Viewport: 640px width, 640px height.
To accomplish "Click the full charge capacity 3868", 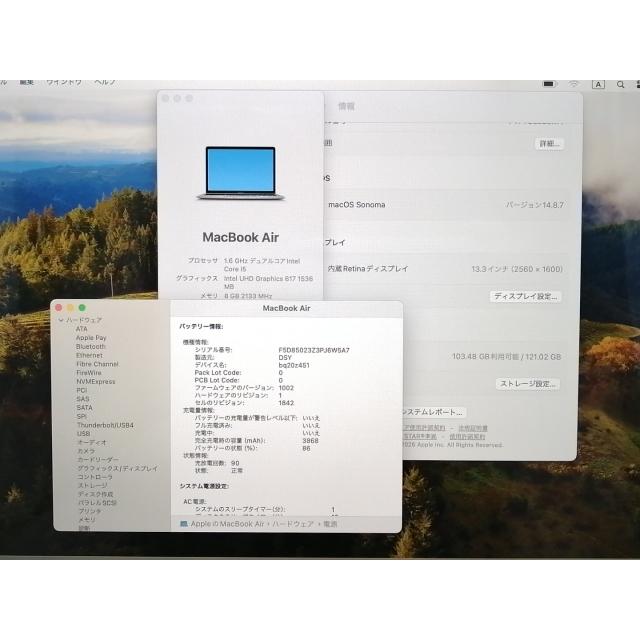I will pos(310,441).
